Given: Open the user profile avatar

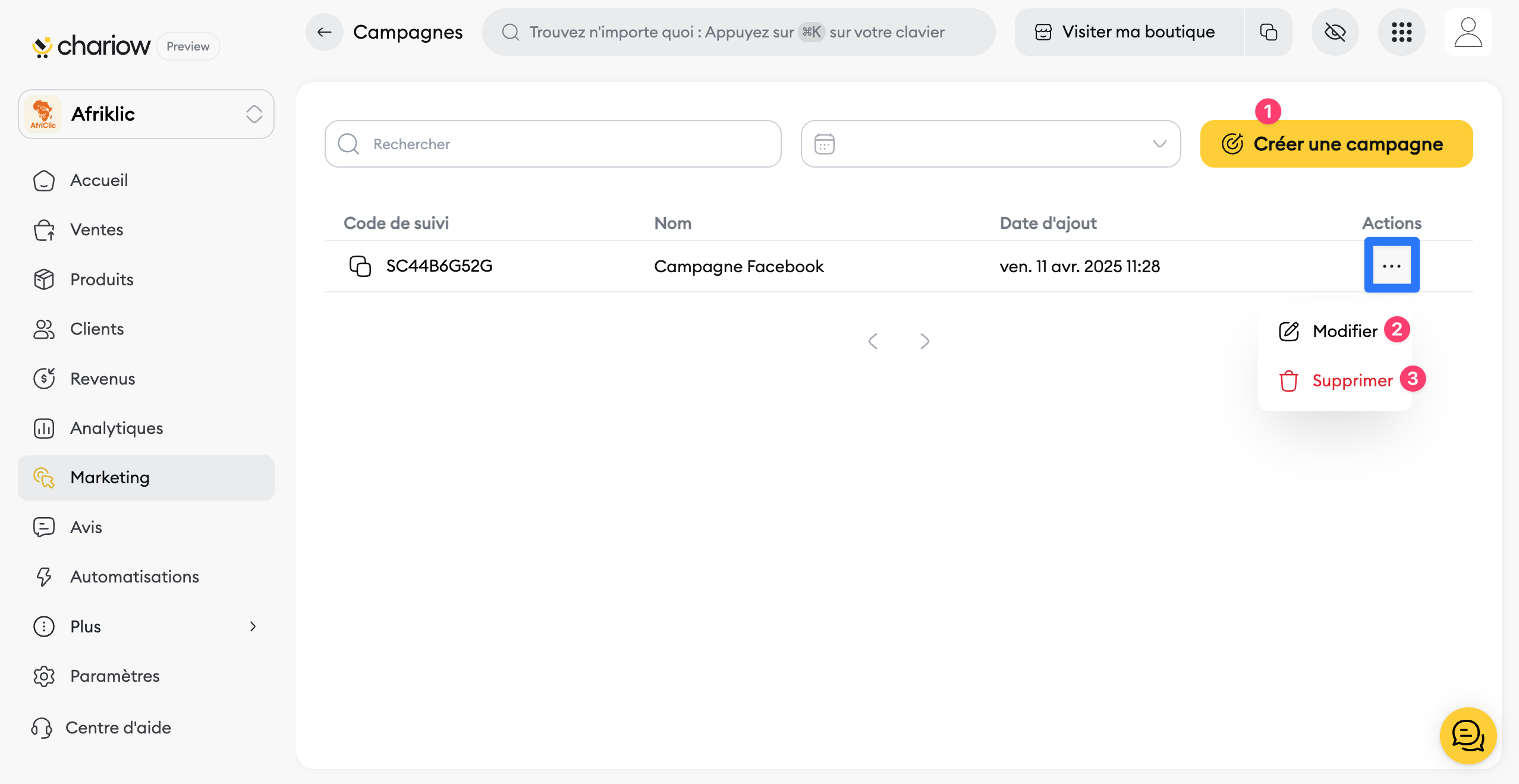Looking at the screenshot, I should [1468, 32].
